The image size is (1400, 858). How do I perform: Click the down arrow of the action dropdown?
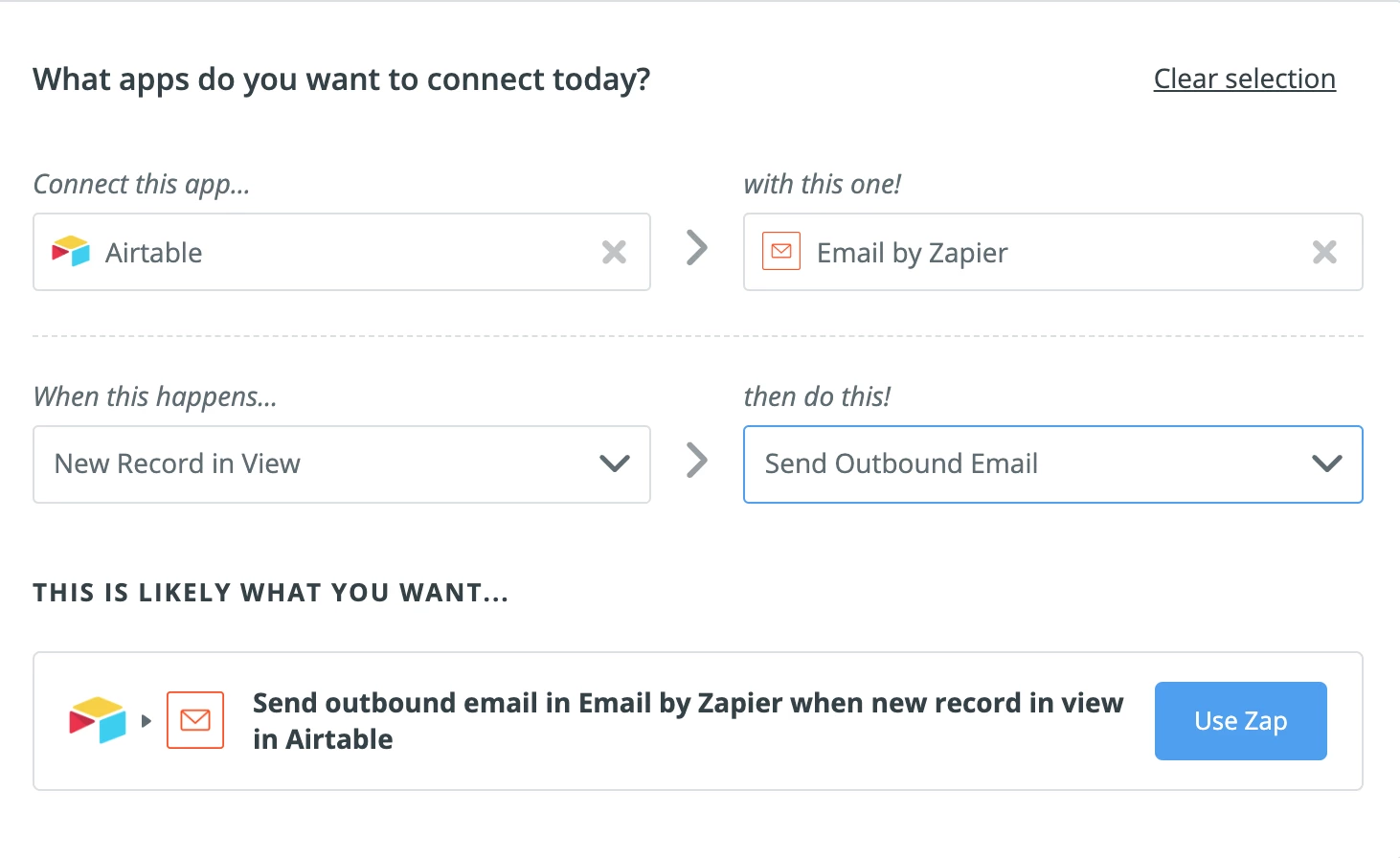[x=1326, y=464]
